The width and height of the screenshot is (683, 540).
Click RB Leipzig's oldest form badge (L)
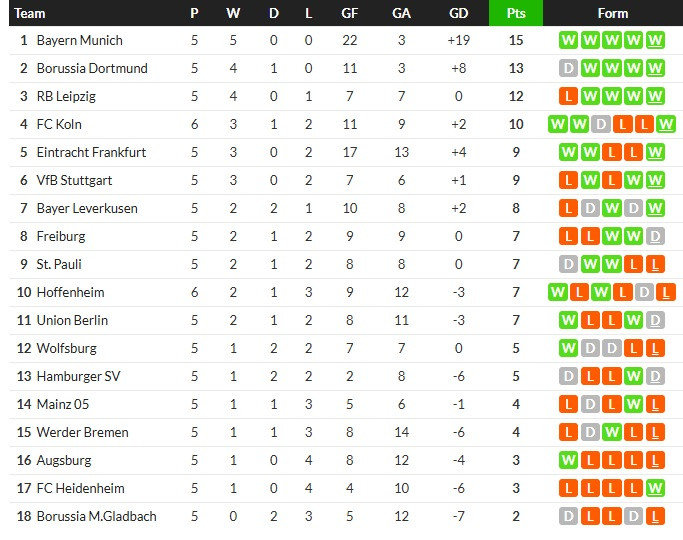(x=569, y=96)
